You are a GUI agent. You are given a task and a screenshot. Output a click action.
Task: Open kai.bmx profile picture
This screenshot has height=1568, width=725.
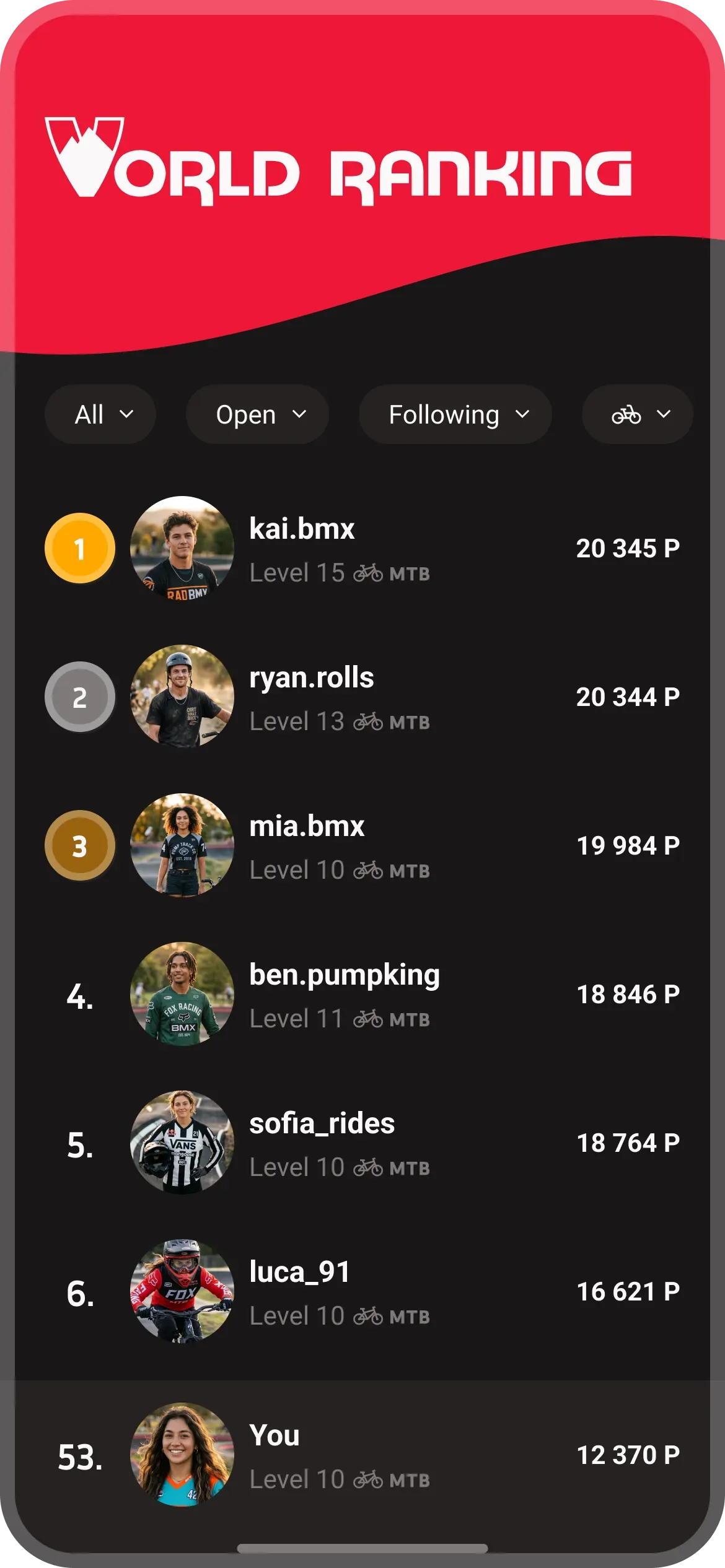coord(182,548)
